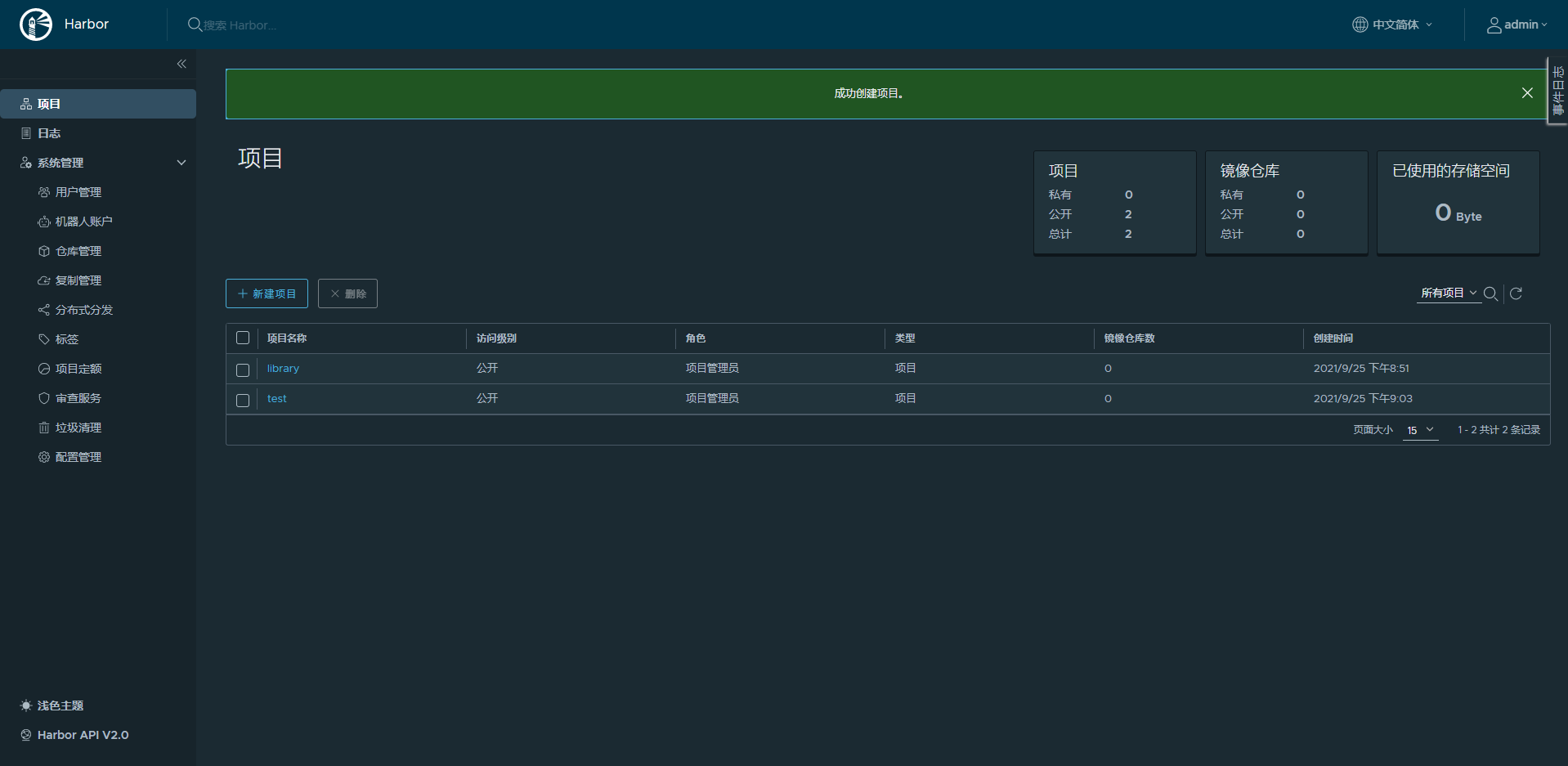Click 公开 in the test row
The height and width of the screenshot is (766, 1568).
(x=487, y=399)
